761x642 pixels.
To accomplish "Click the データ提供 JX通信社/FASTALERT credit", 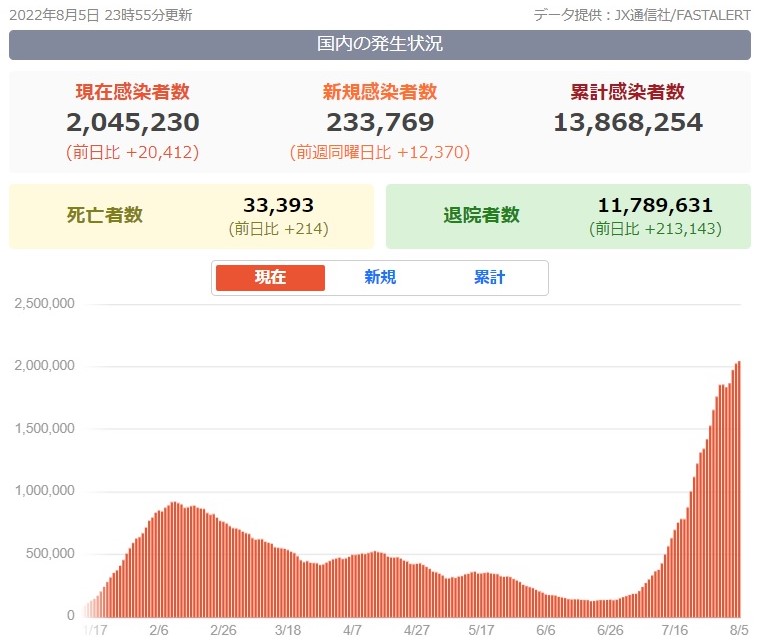I will [642, 15].
